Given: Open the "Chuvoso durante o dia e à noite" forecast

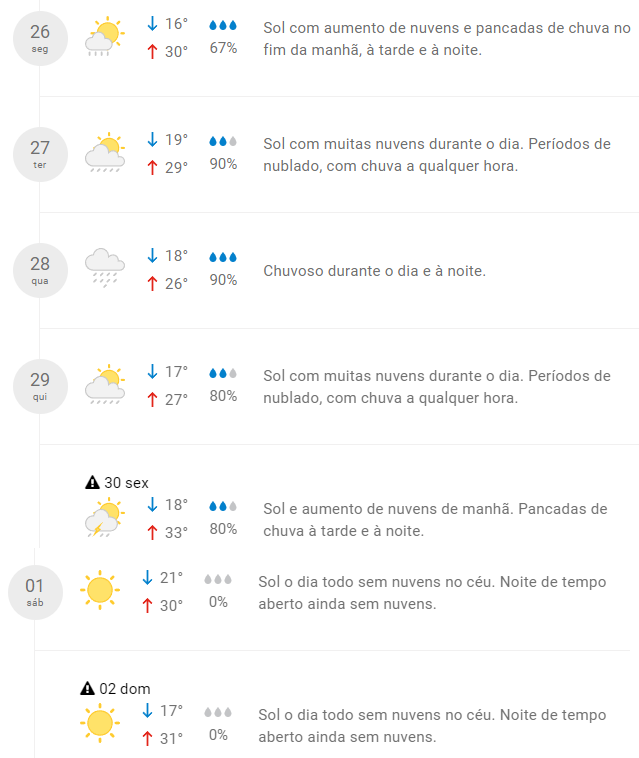Looking at the screenshot, I should 374,271.
